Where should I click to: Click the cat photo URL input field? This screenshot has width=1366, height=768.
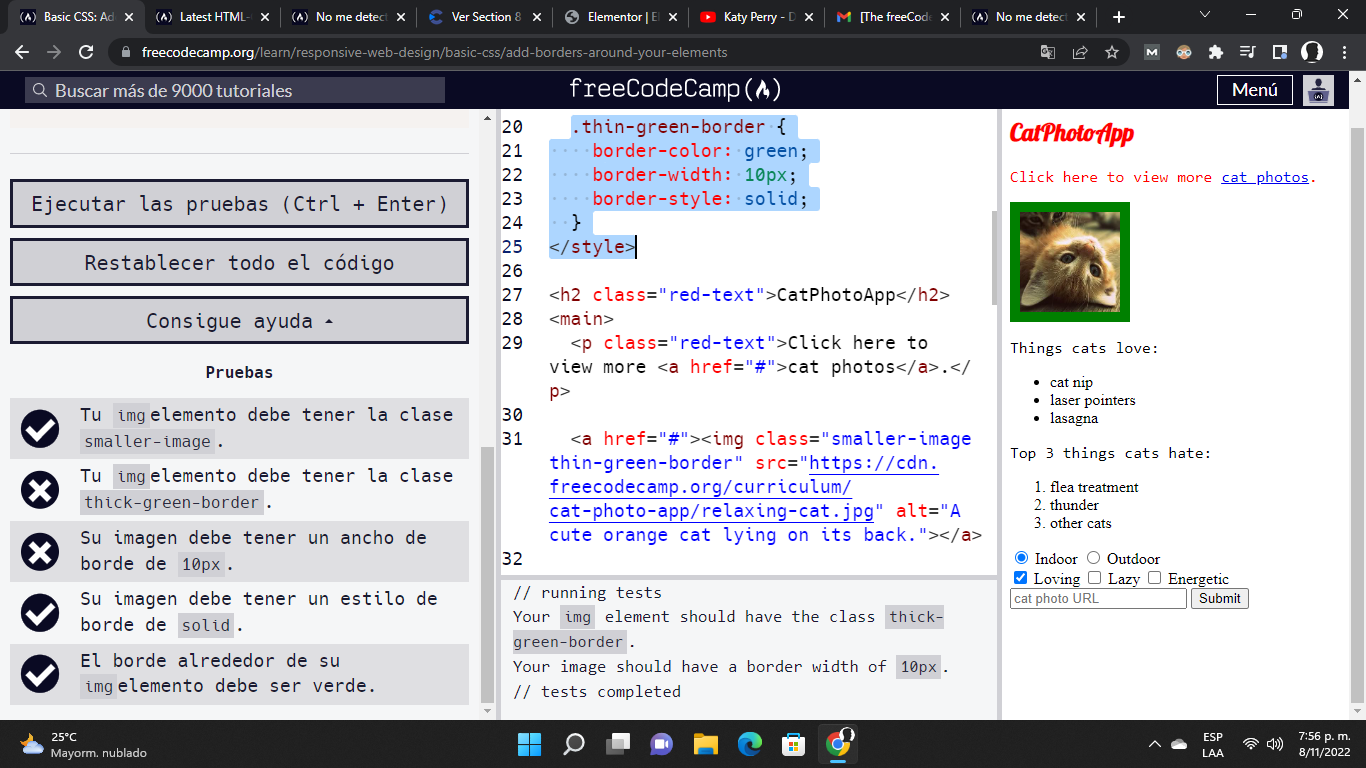[x=1097, y=598]
